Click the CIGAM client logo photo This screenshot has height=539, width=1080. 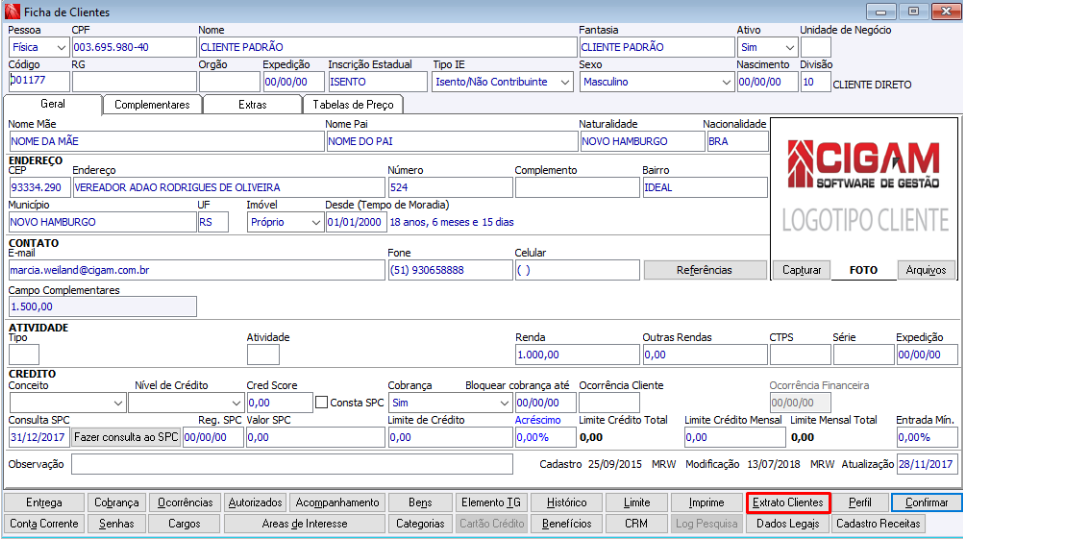pos(864,188)
